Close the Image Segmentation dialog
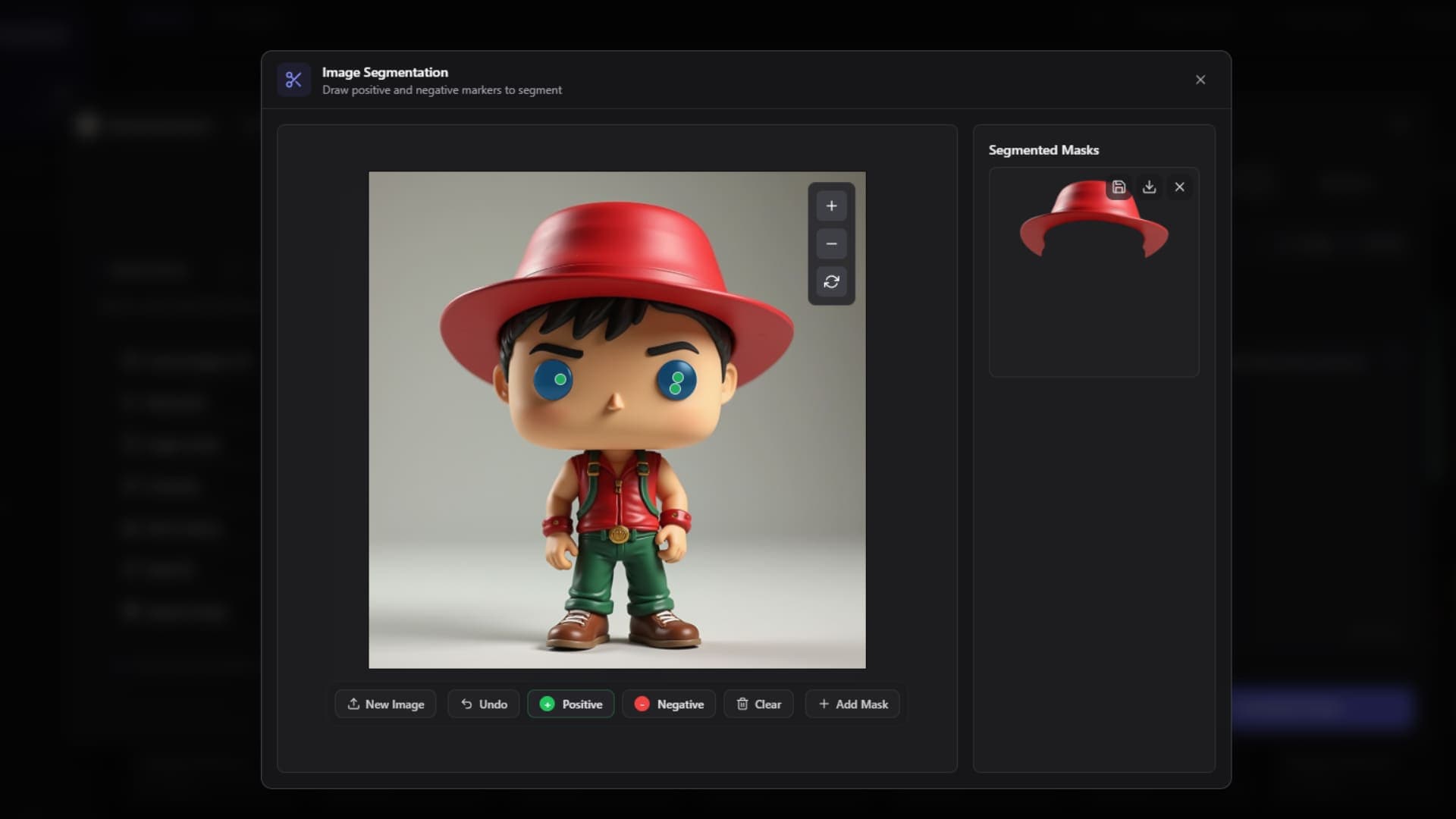1456x819 pixels. 1200,80
